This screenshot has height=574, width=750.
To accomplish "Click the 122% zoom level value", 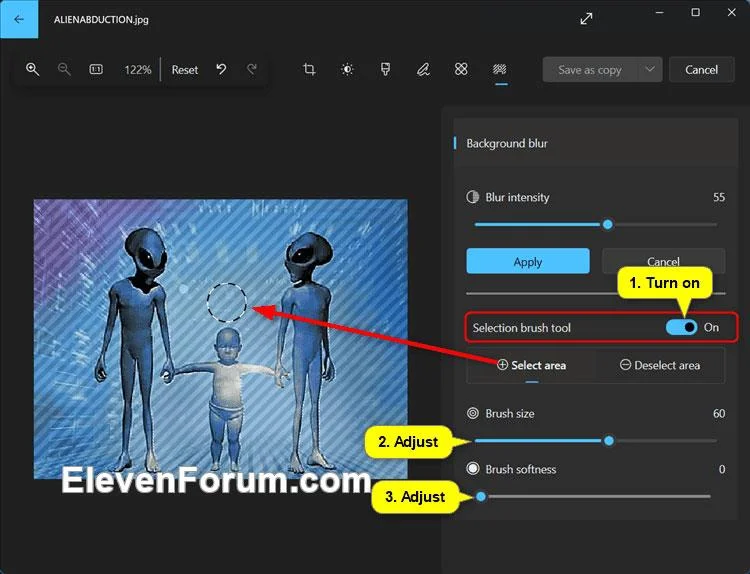I will (x=138, y=70).
